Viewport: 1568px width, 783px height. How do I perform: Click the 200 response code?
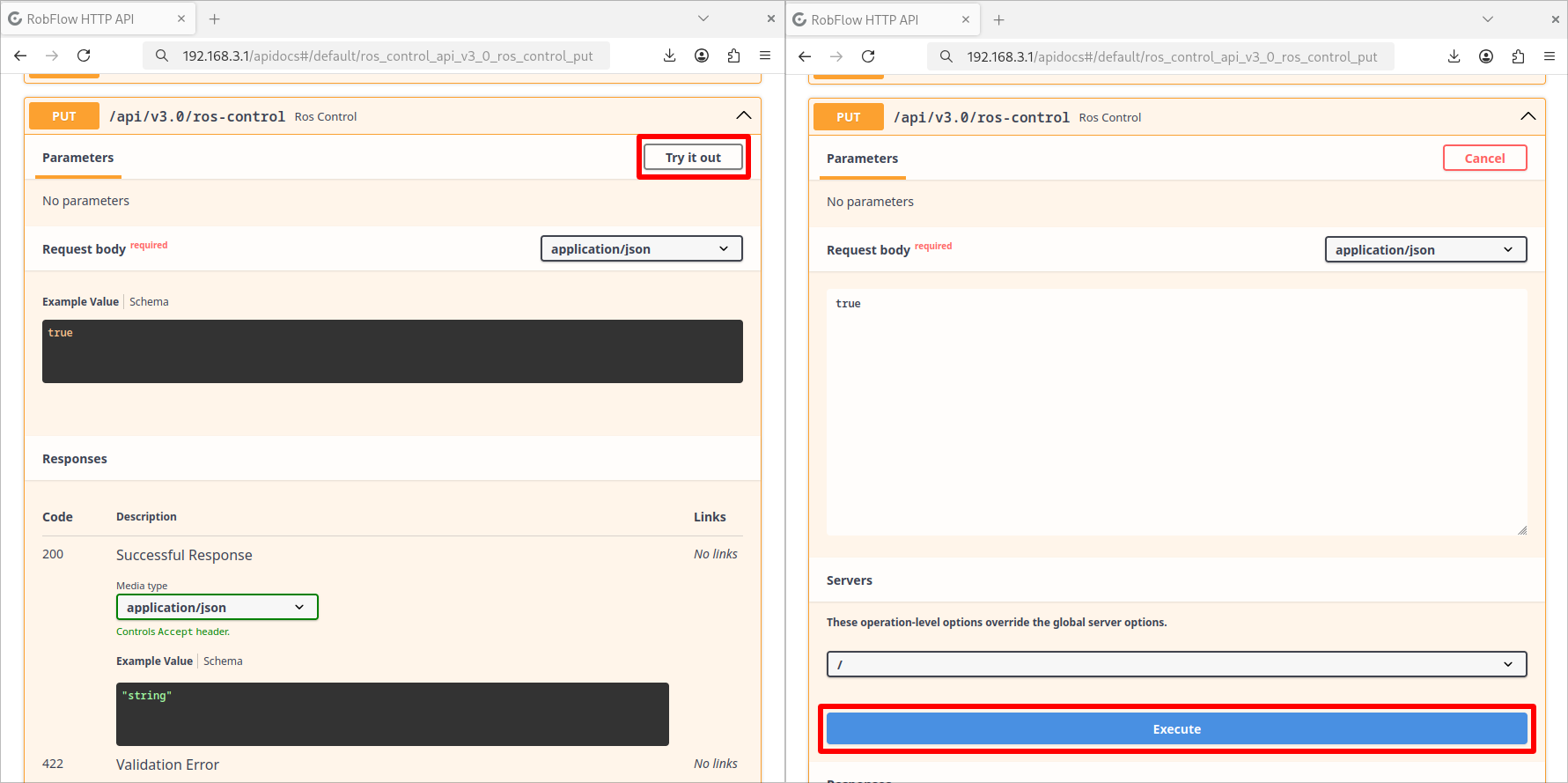coord(53,554)
